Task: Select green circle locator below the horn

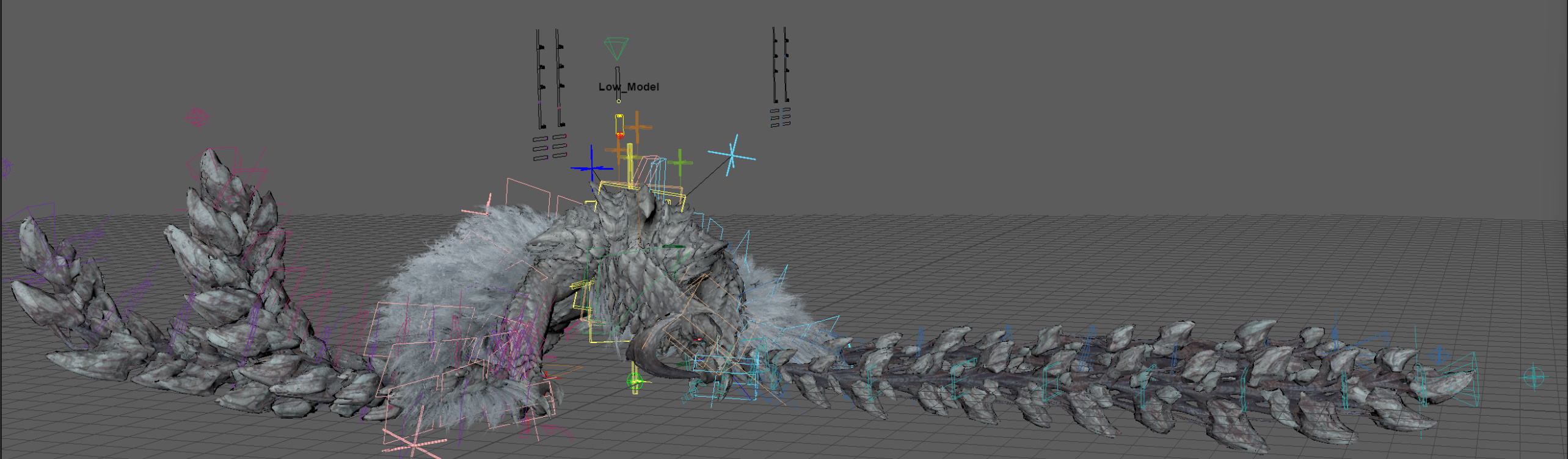Action: click(x=635, y=382)
